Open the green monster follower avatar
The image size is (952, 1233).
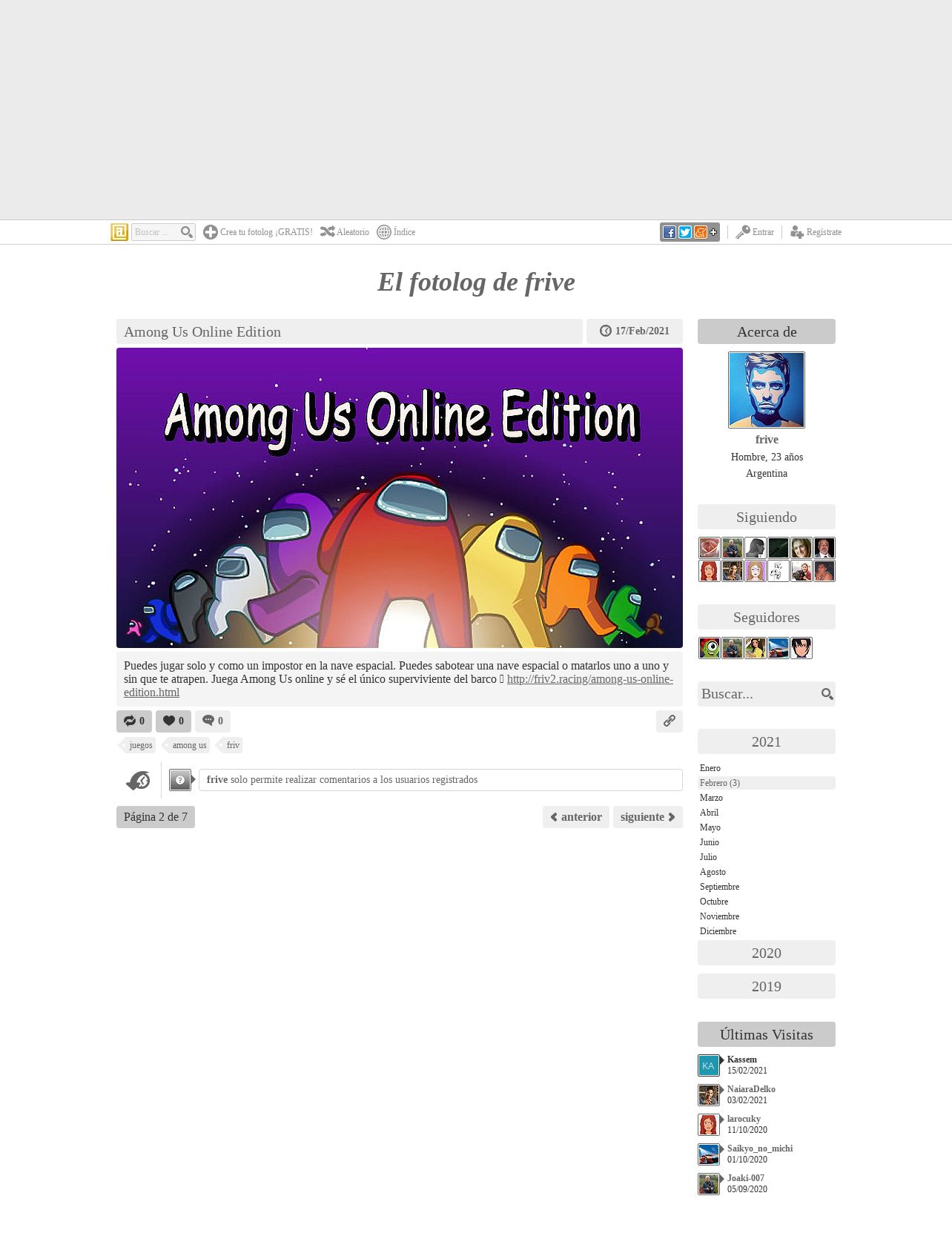710,648
